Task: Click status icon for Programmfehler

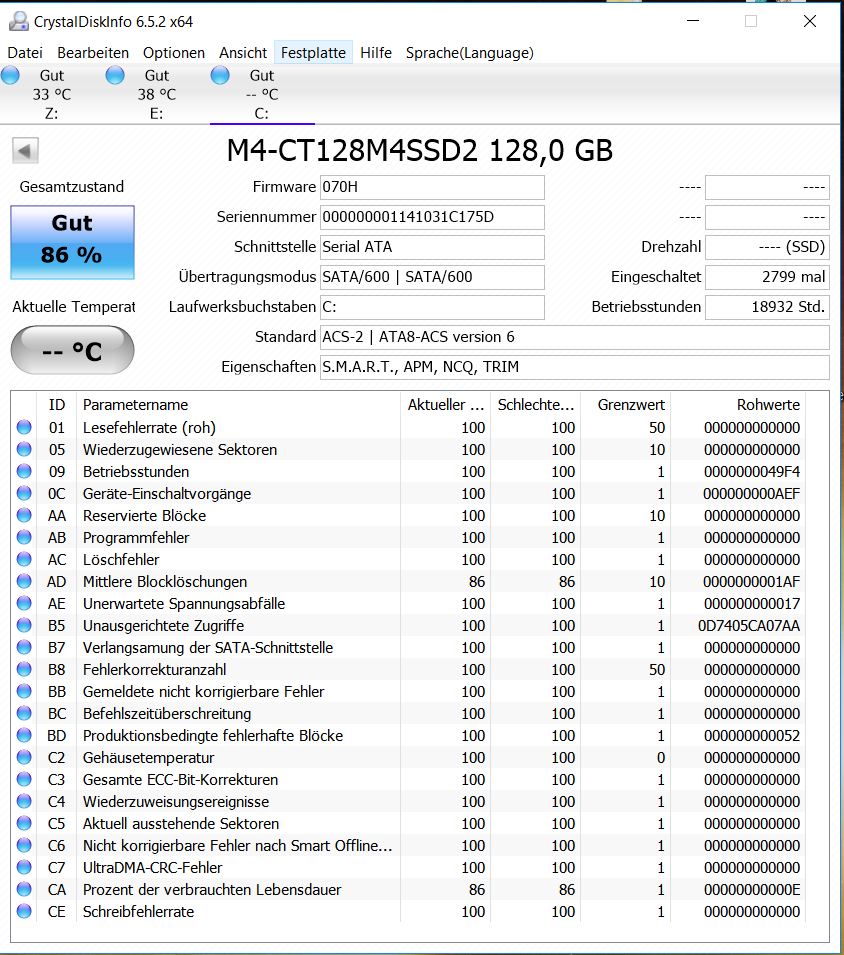Action: [24, 537]
